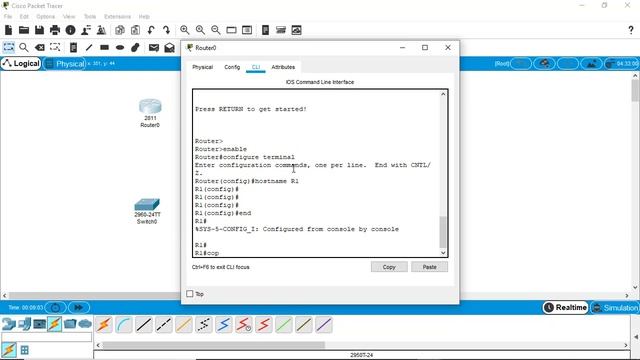
Task: Open the CLI tab in Router0
Action: coord(256,67)
